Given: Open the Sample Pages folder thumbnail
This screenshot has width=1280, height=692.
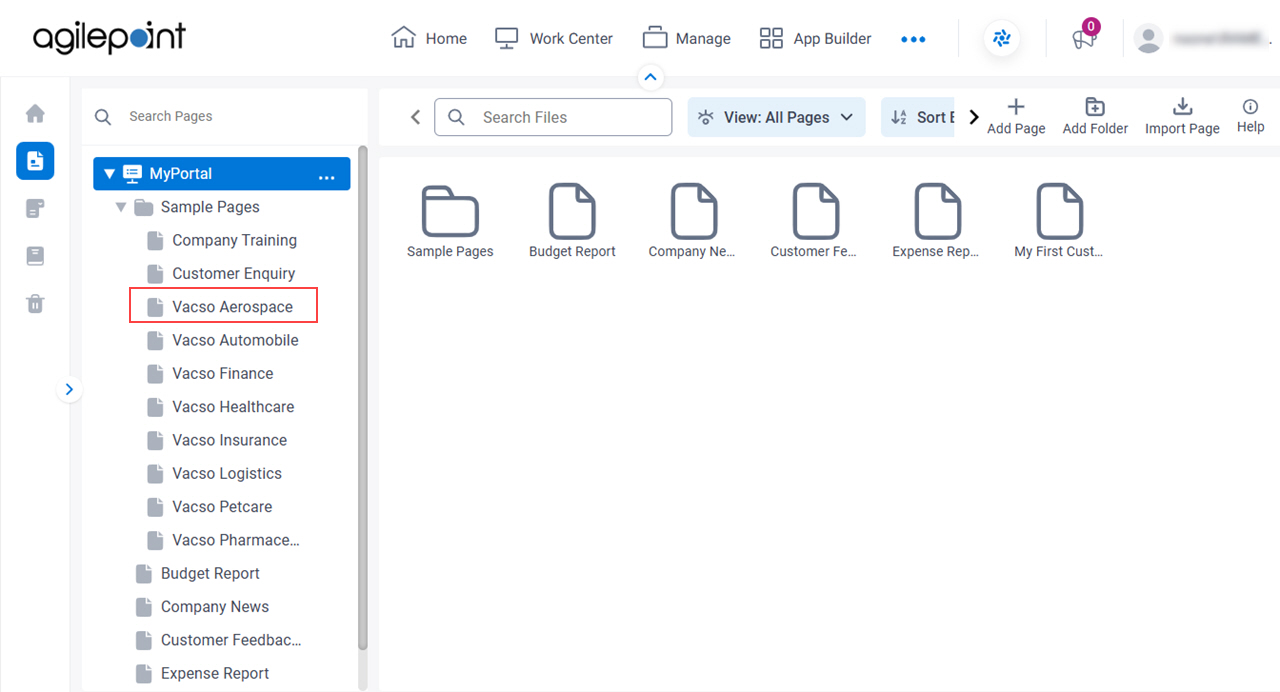Looking at the screenshot, I should (x=450, y=221).
